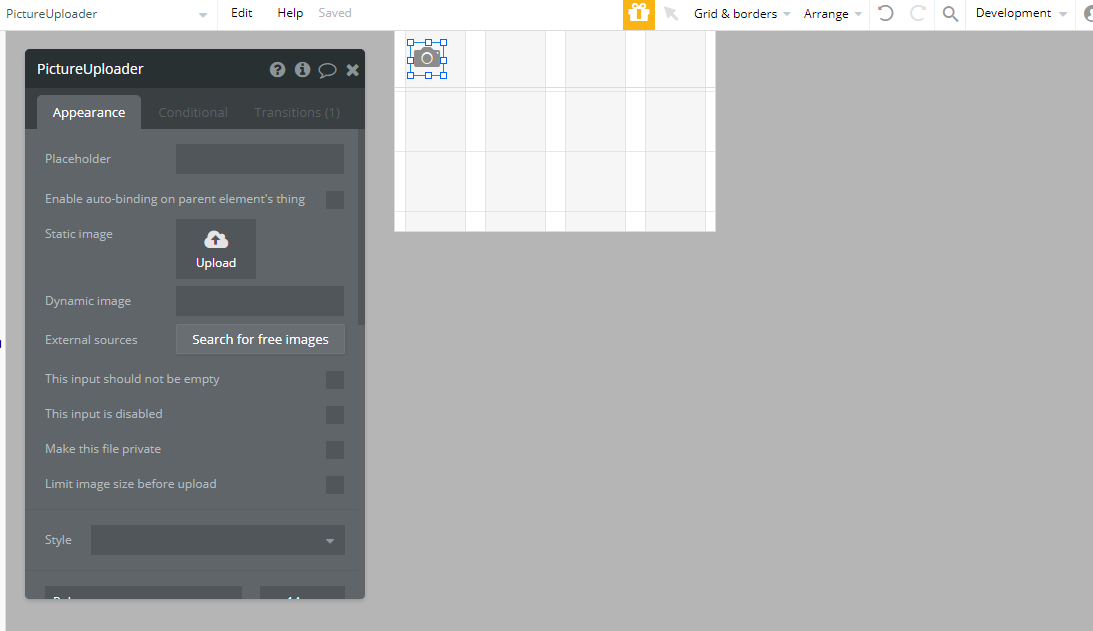
Task: Check Make this file private
Action: [x=335, y=449]
